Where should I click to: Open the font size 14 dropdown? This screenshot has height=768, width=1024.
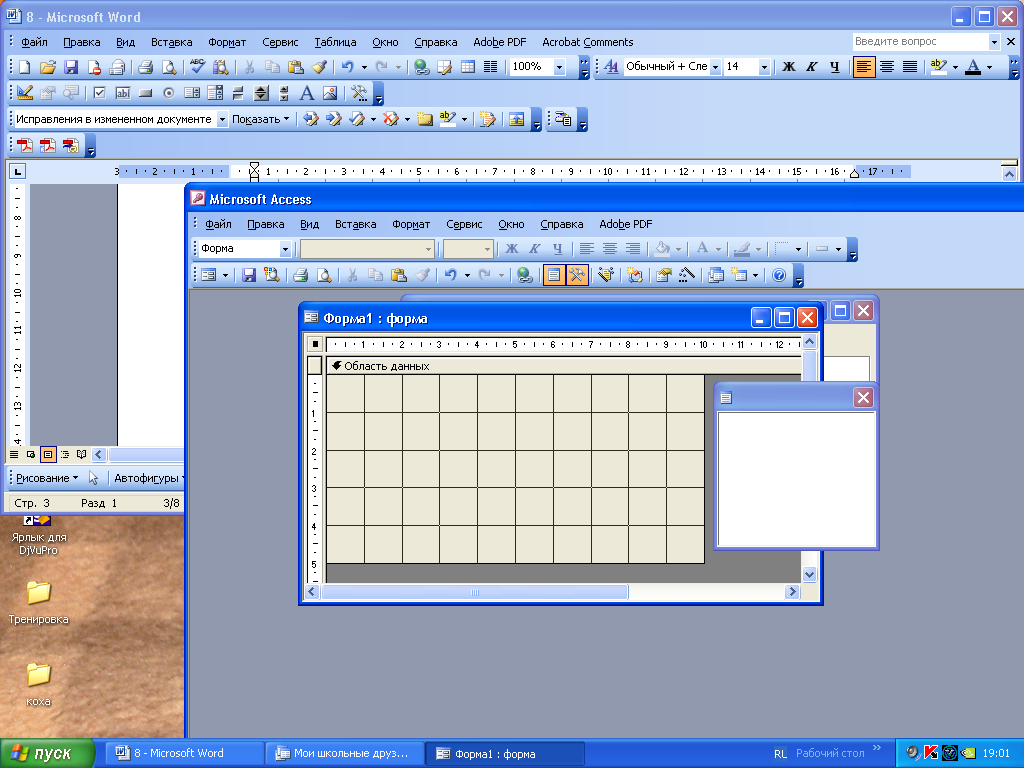764,67
